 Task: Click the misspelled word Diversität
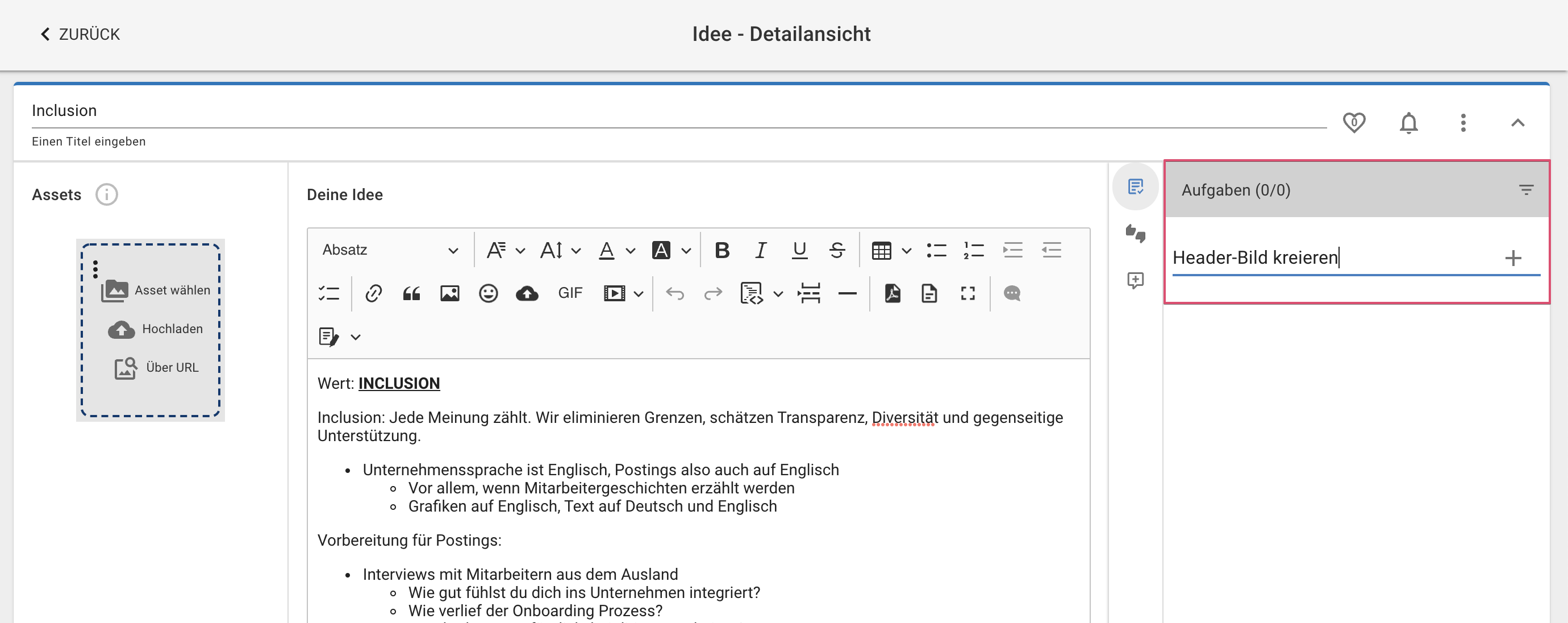click(904, 418)
